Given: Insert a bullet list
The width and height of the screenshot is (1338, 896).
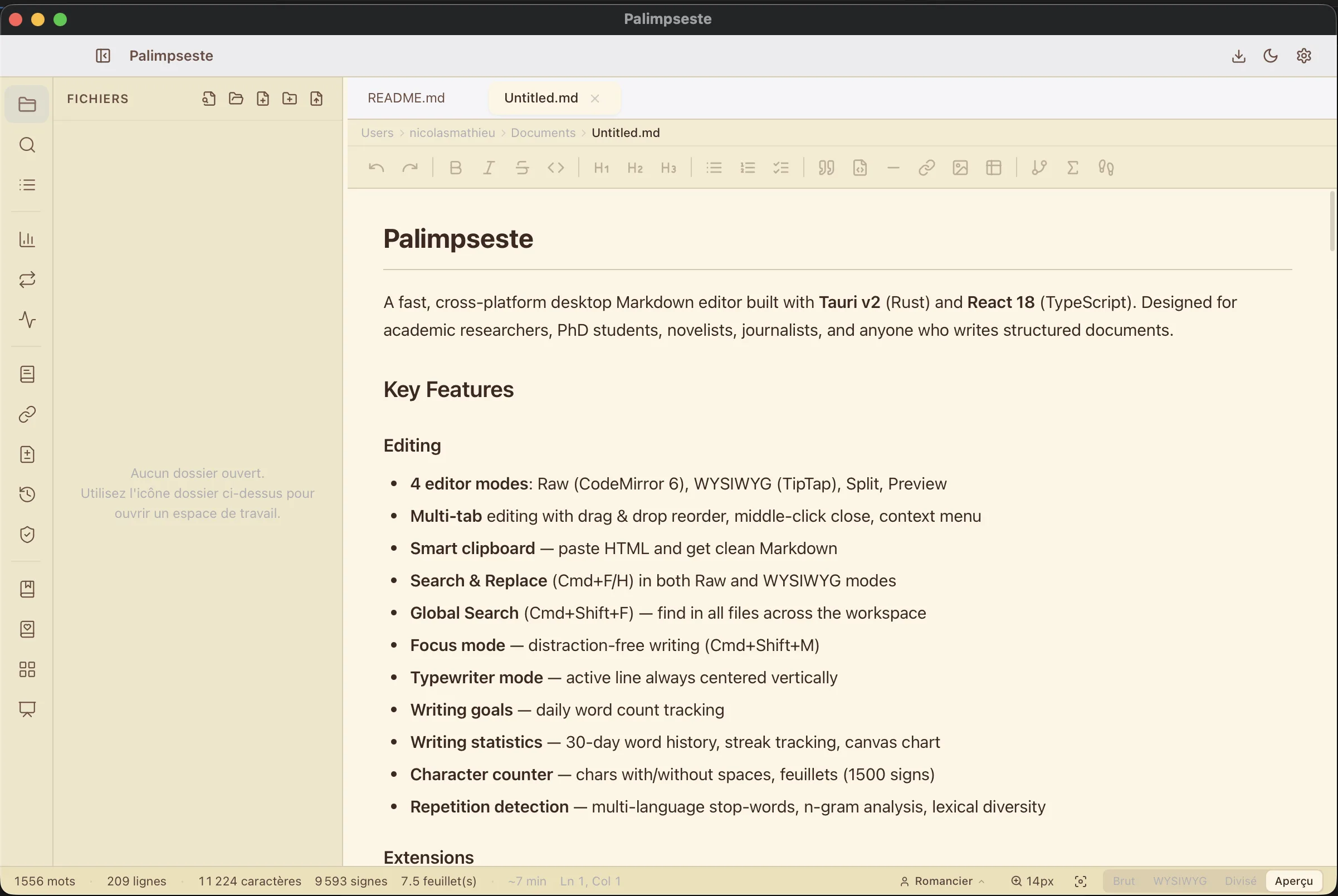Looking at the screenshot, I should point(714,168).
